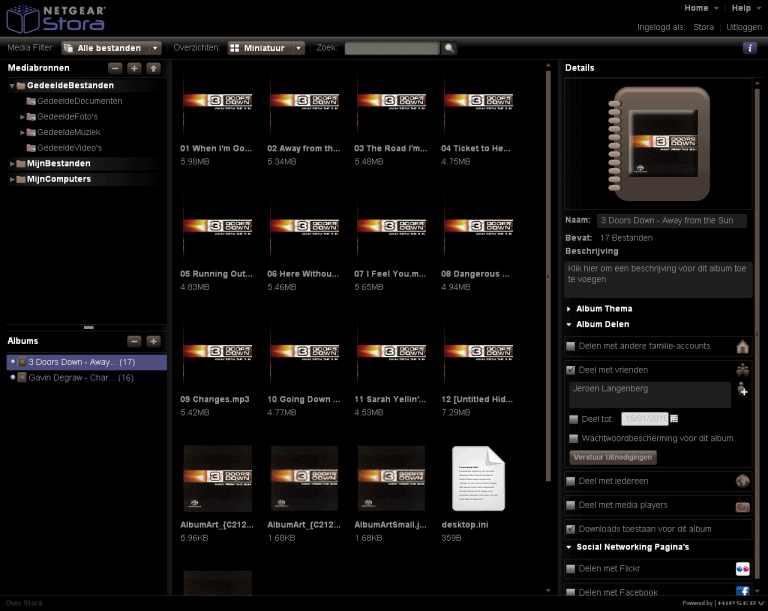The width and height of the screenshot is (768, 611).
Task: Open the Home menu
Action: (x=701, y=8)
